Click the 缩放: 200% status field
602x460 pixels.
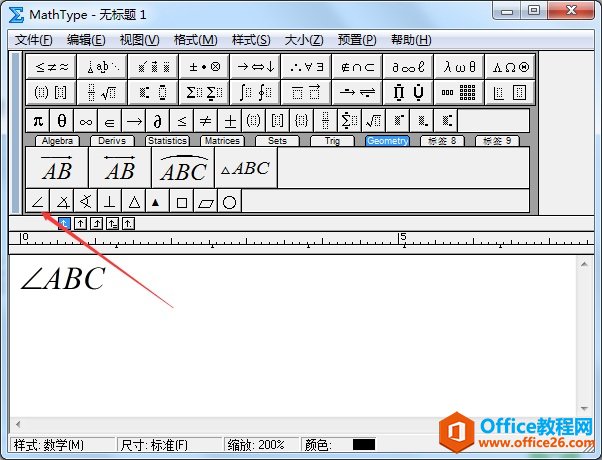click(261, 445)
